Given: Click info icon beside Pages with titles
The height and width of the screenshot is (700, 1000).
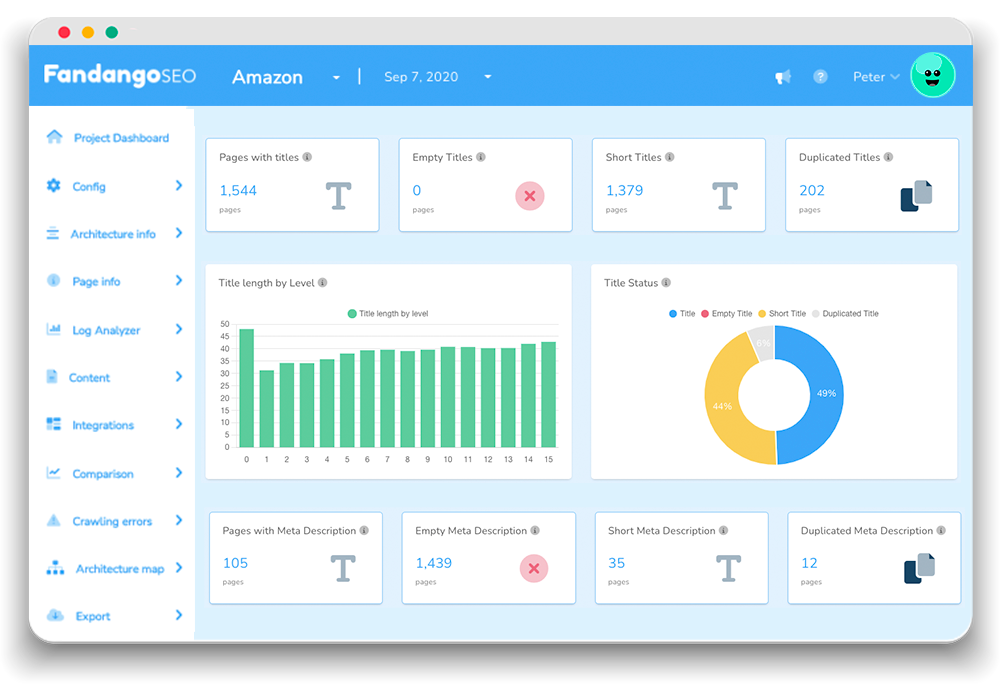Looking at the screenshot, I should click(x=307, y=157).
